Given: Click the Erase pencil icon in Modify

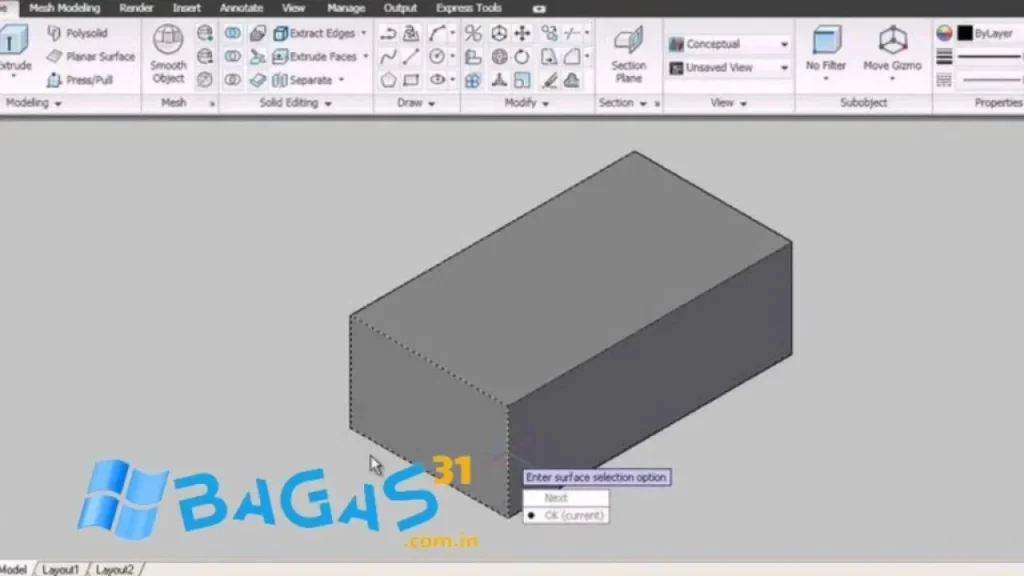Looking at the screenshot, I should tap(549, 80).
